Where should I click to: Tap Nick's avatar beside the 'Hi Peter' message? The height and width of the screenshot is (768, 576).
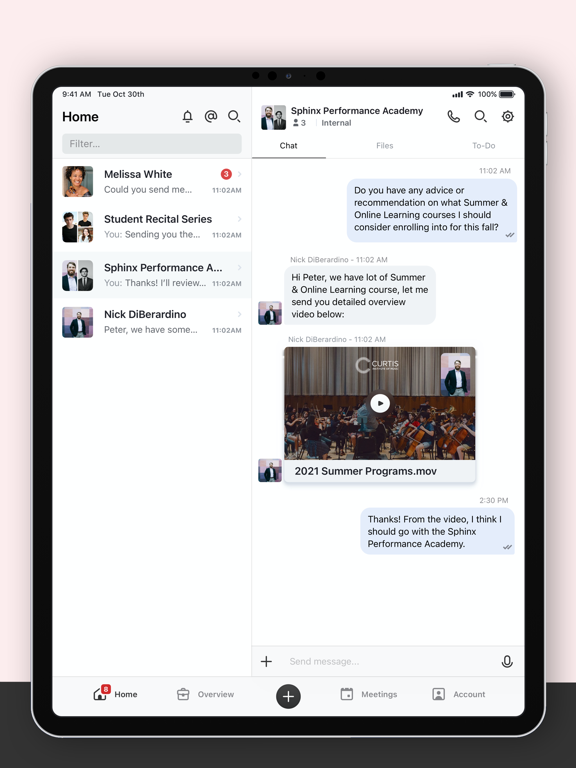[x=270, y=313]
